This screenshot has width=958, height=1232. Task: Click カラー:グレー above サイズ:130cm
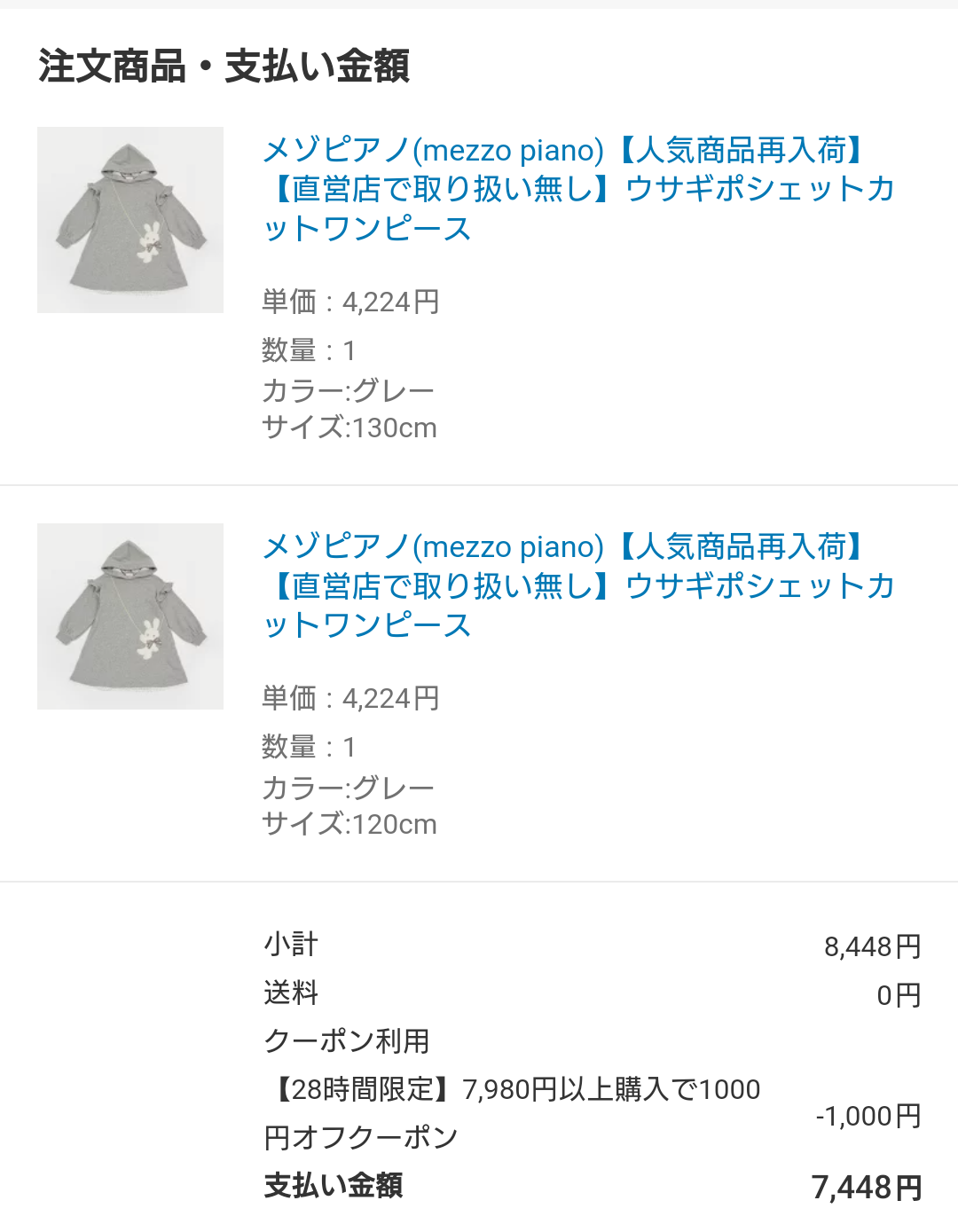coord(348,390)
